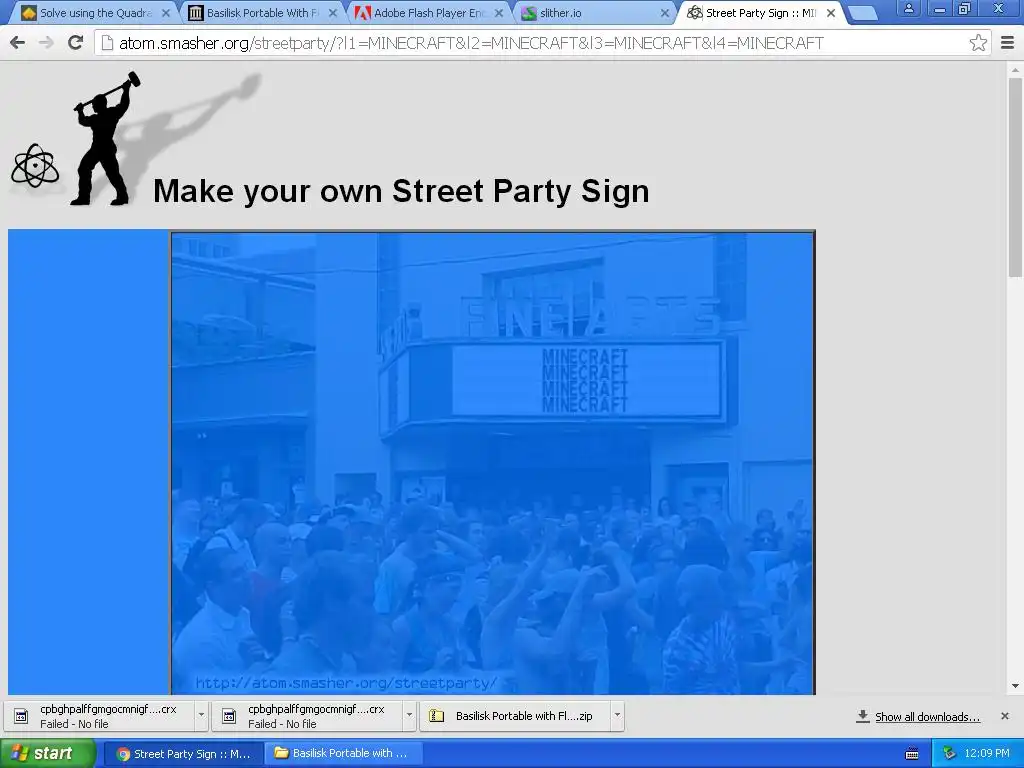Click the hammer-swinging man logo
The height and width of the screenshot is (768, 1024).
(104, 139)
